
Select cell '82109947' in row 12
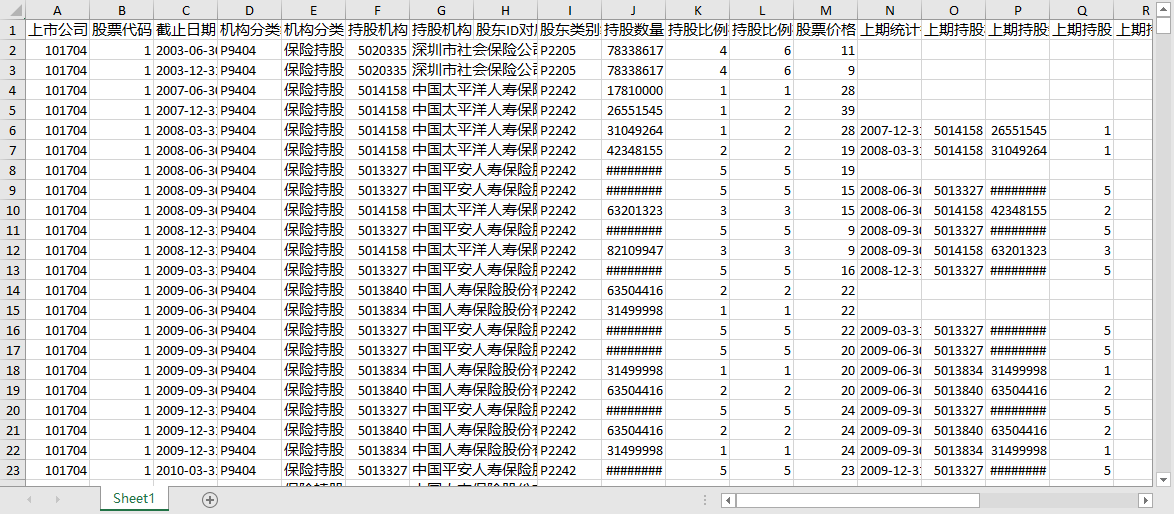pos(633,250)
